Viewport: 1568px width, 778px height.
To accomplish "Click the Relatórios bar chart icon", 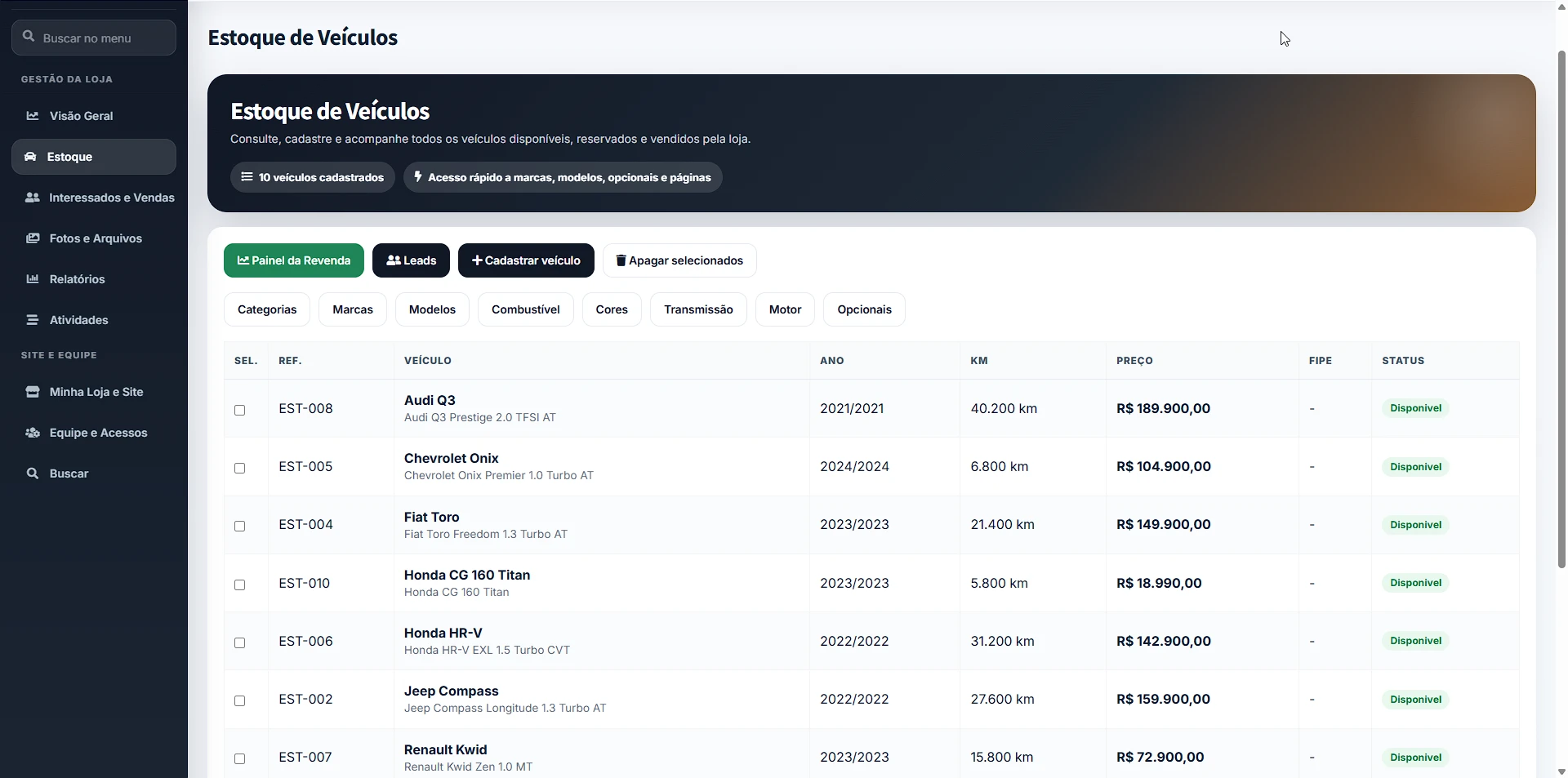I will (33, 279).
